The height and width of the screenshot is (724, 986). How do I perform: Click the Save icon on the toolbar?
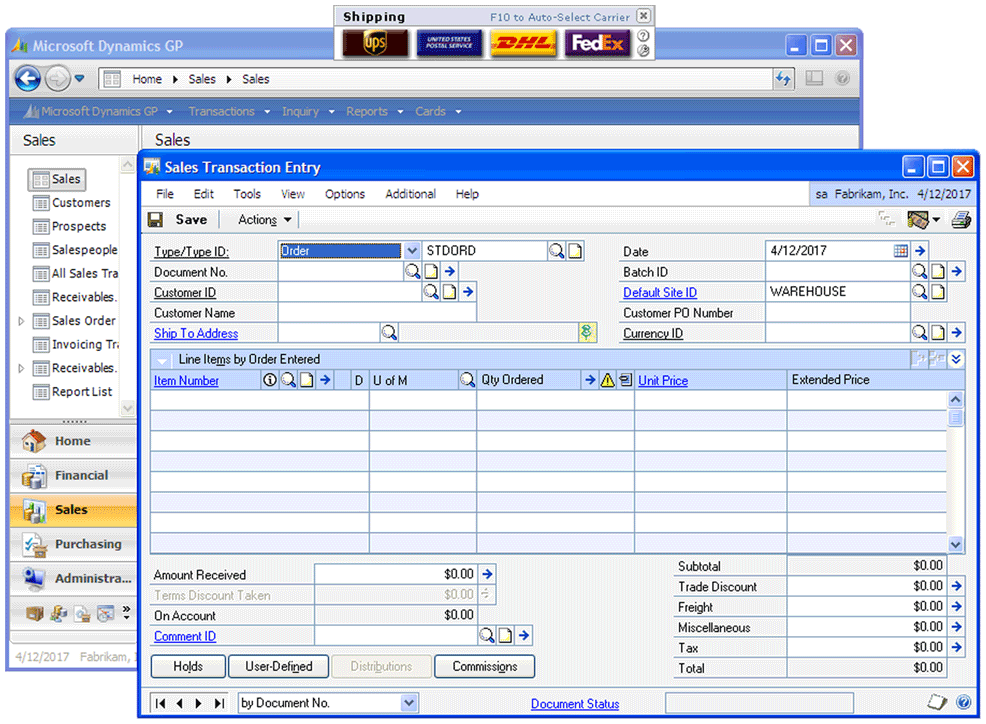[x=156, y=219]
